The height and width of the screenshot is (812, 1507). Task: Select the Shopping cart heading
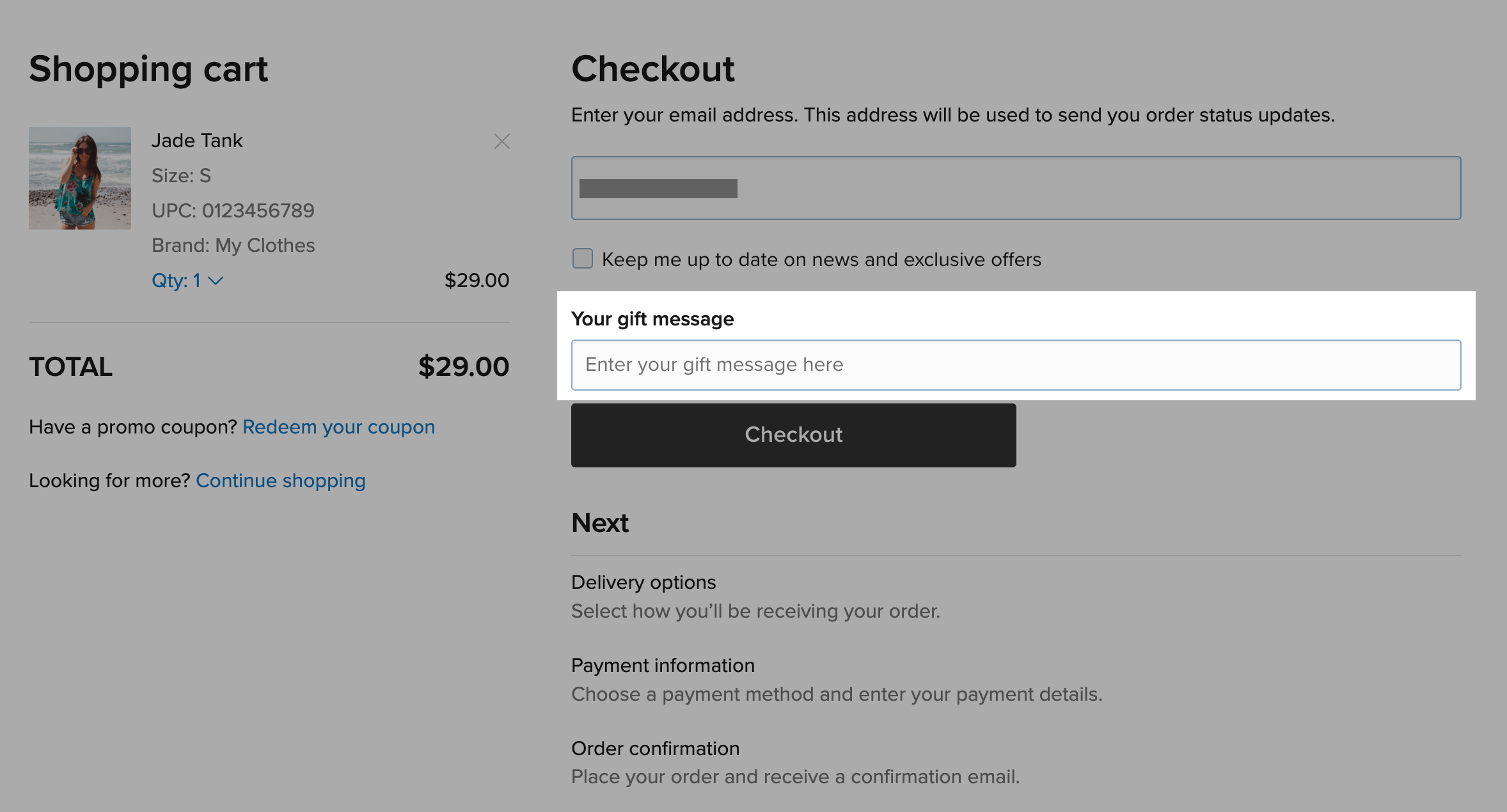[148, 69]
